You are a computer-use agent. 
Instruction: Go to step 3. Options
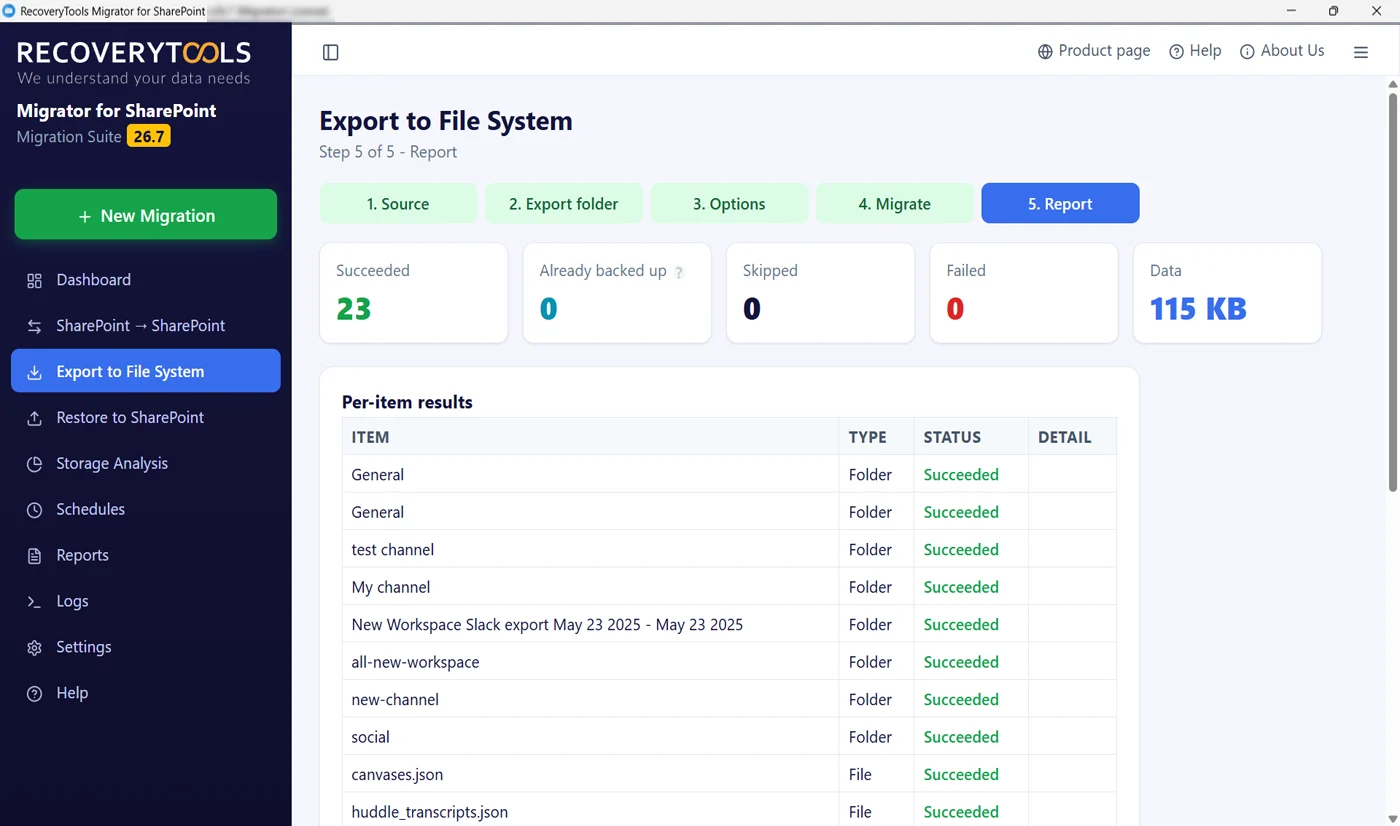tap(729, 203)
